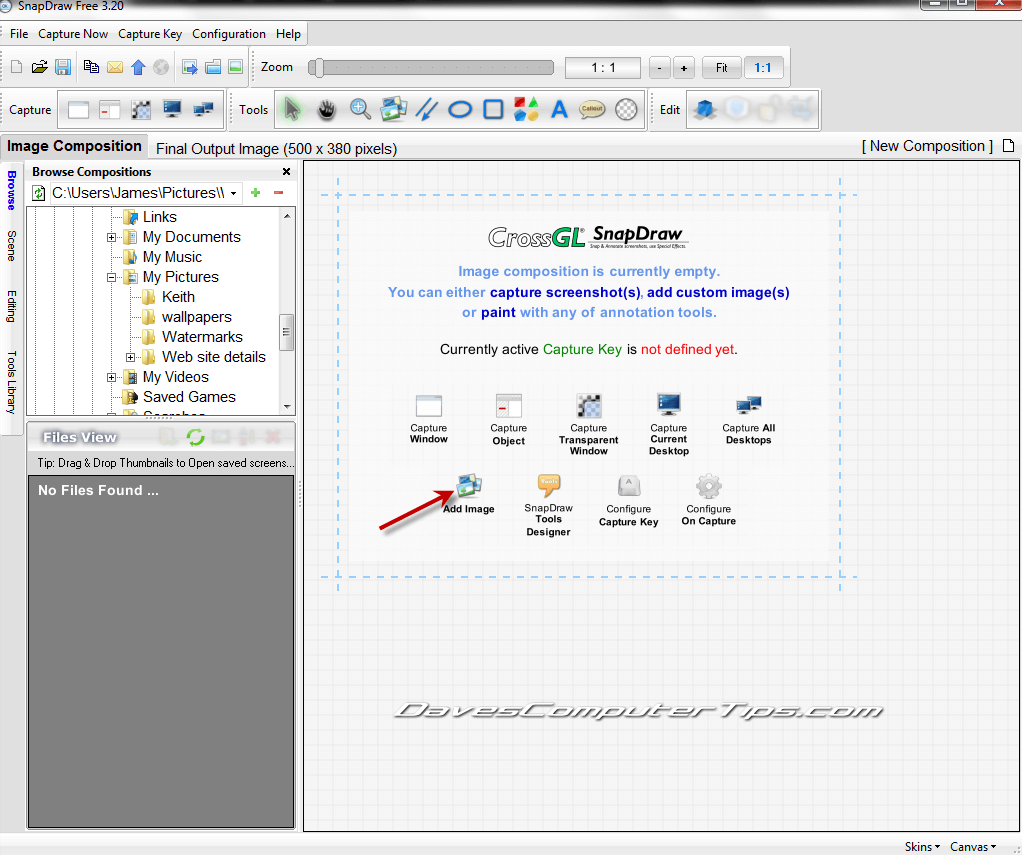Select the Capture Object icon in Capture toolbar
1022x855 pixels.
pyautogui.click(x=110, y=109)
